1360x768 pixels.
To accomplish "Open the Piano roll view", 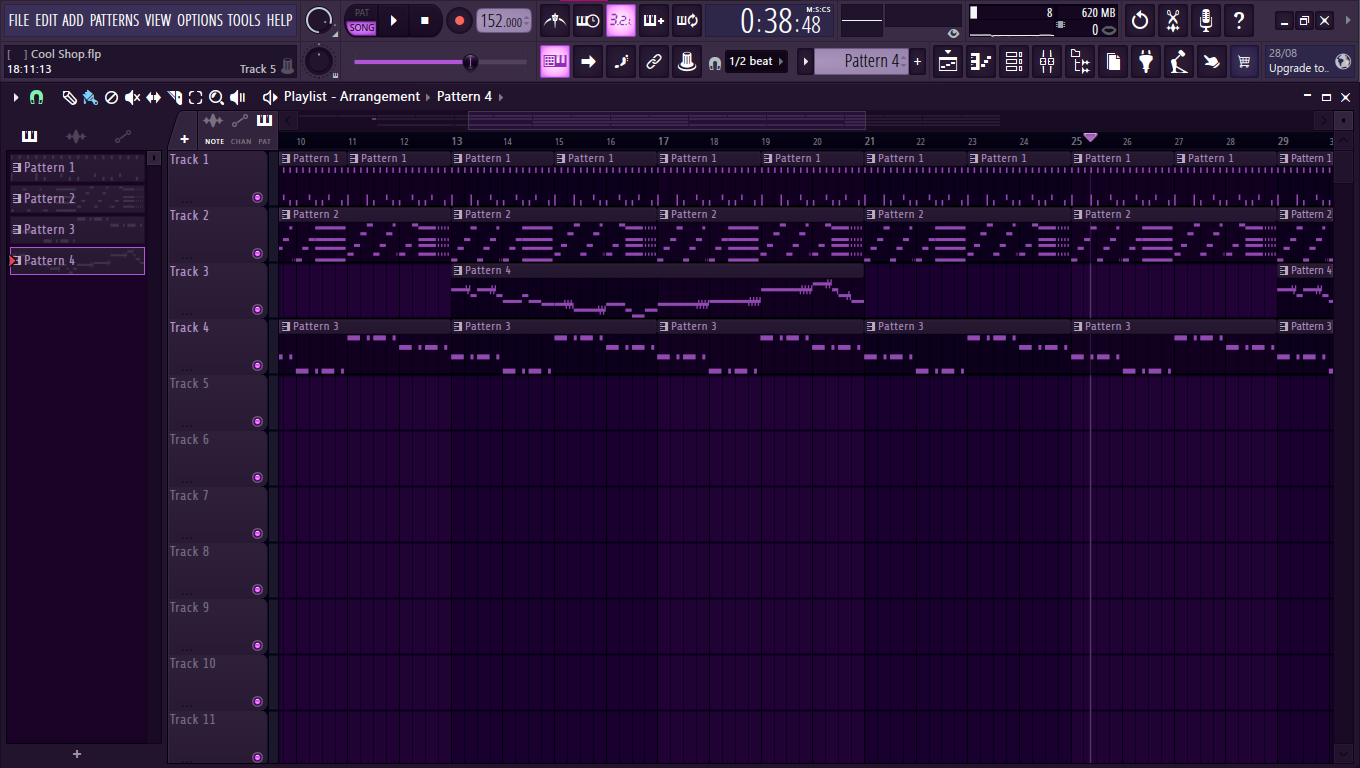I will [981, 62].
